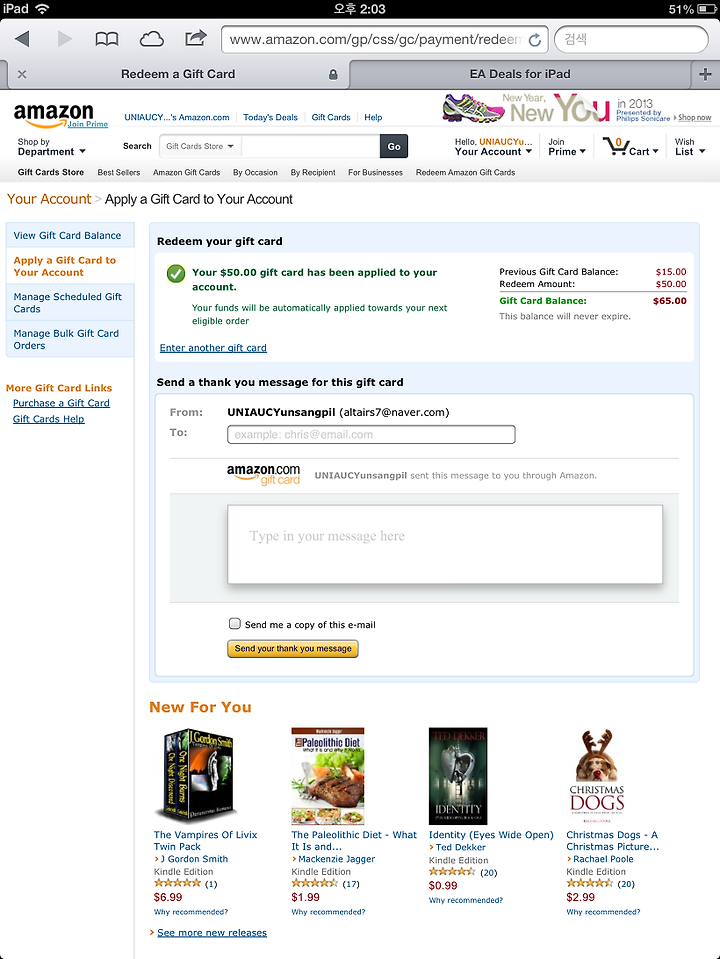This screenshot has width=720, height=959.
Task: Click the shopping cart icon
Action: click(x=615, y=146)
